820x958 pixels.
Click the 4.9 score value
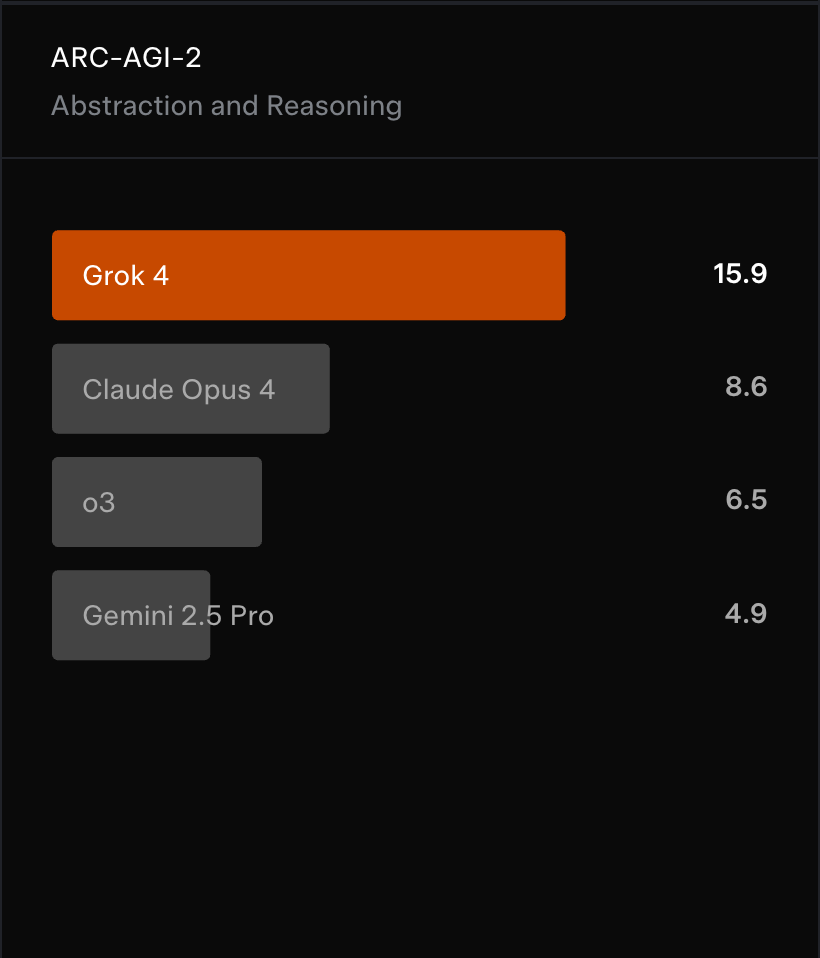745,613
